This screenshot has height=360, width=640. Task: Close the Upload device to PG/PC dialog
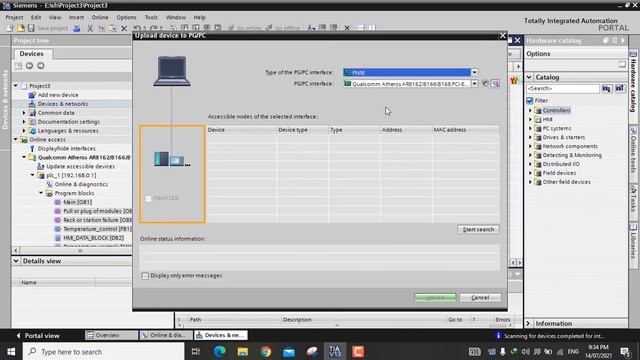503,36
